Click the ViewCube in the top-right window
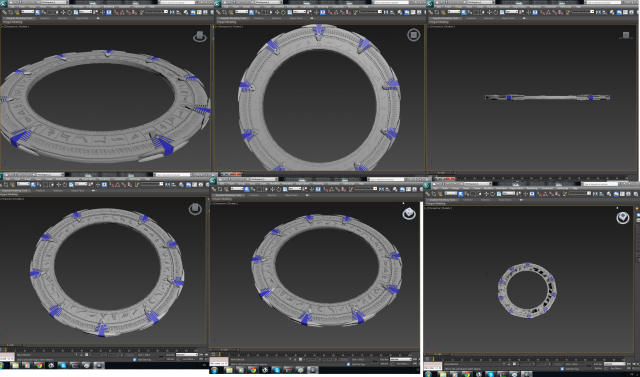Image resolution: width=640 pixels, height=377 pixels. pos(626,35)
